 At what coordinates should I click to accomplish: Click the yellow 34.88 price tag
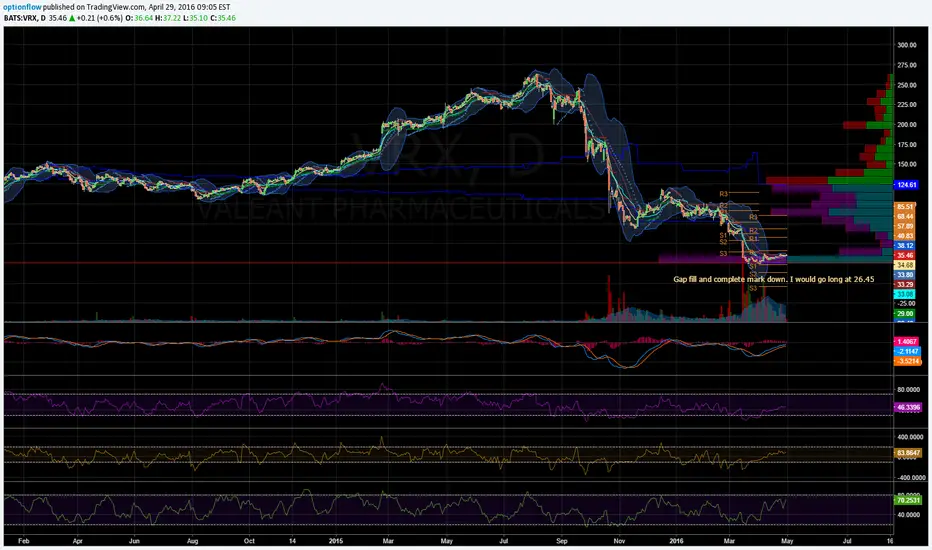pos(905,265)
